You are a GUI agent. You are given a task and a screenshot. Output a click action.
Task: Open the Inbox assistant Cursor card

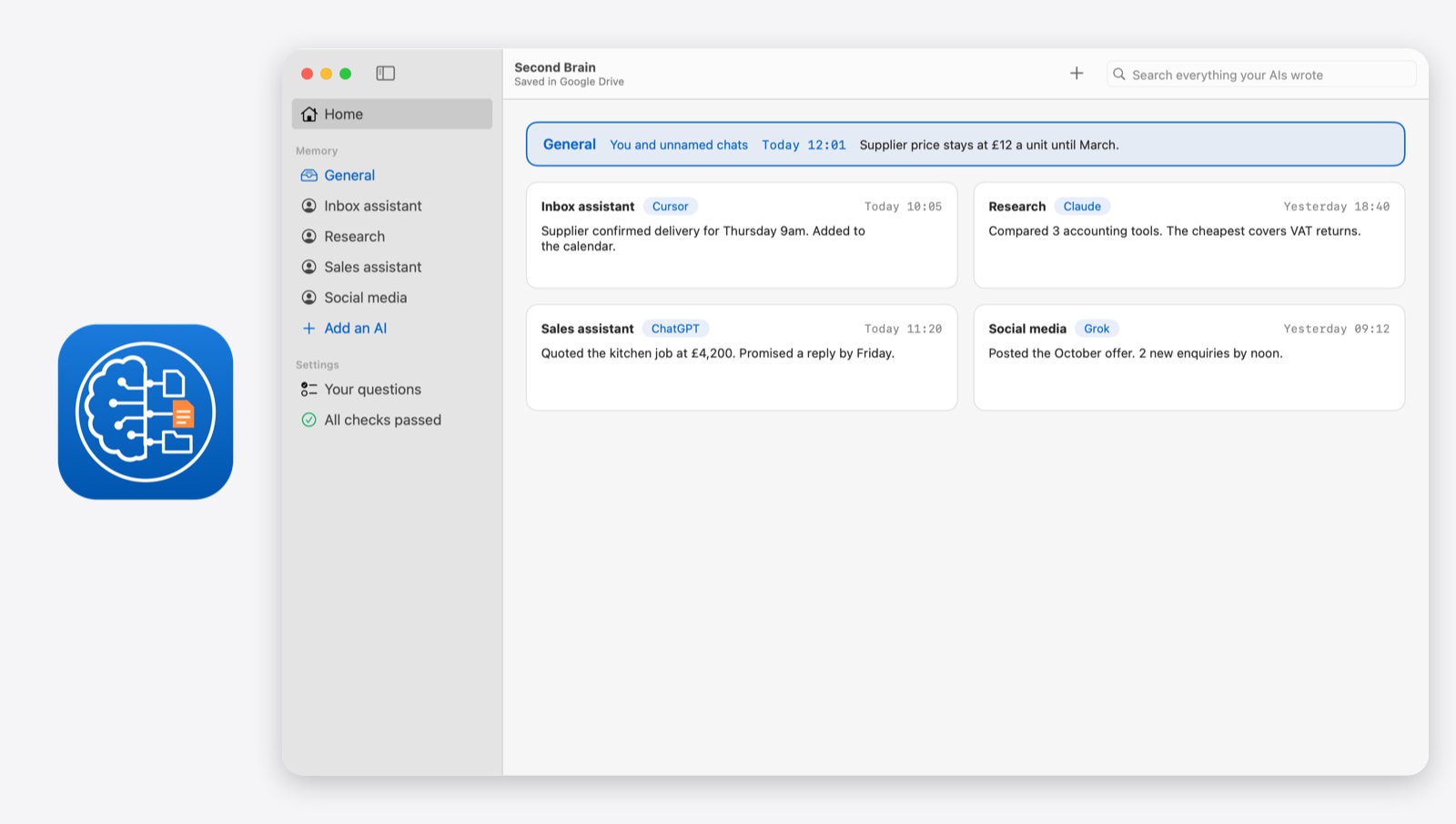point(742,235)
